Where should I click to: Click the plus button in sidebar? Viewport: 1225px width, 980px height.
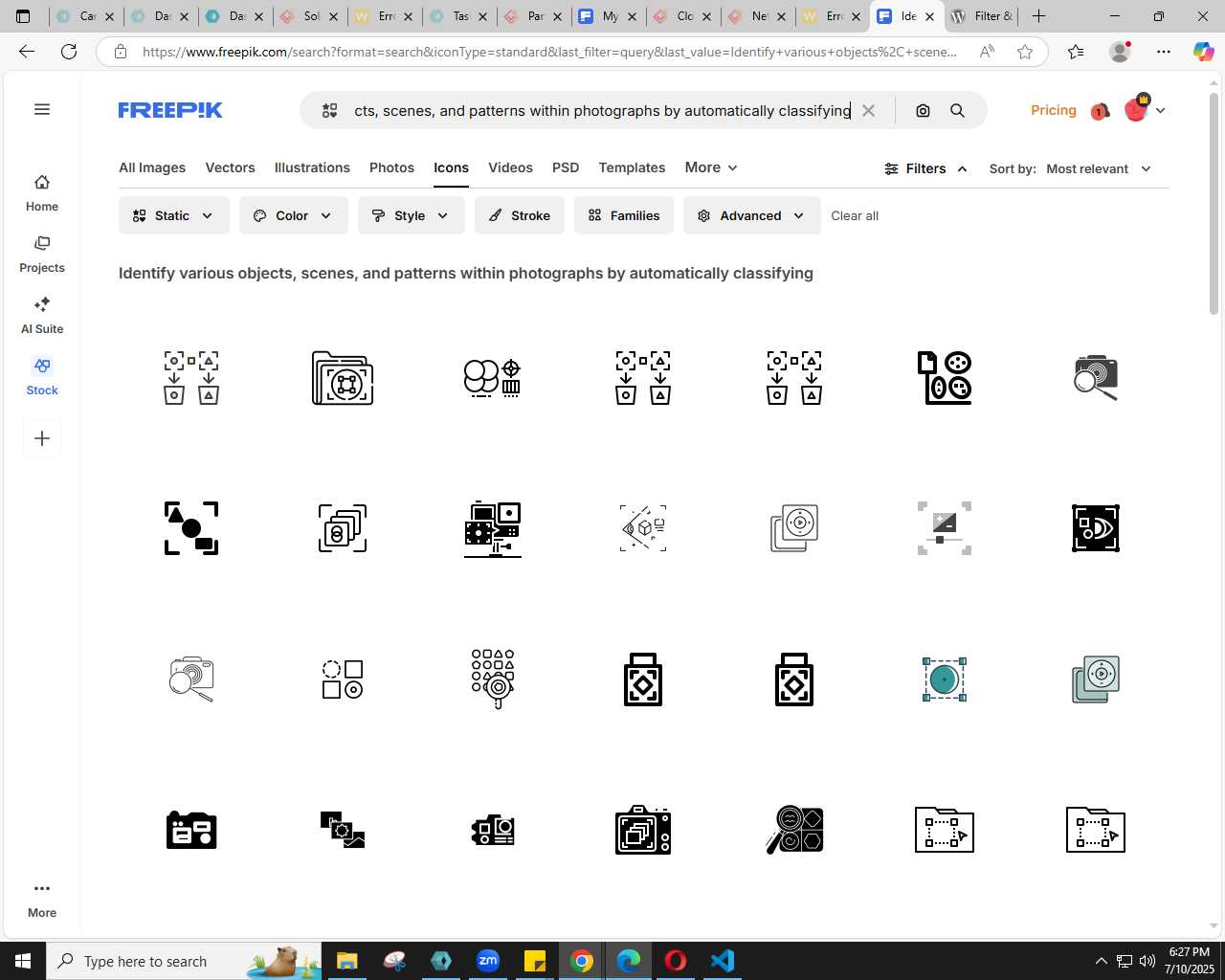42,438
